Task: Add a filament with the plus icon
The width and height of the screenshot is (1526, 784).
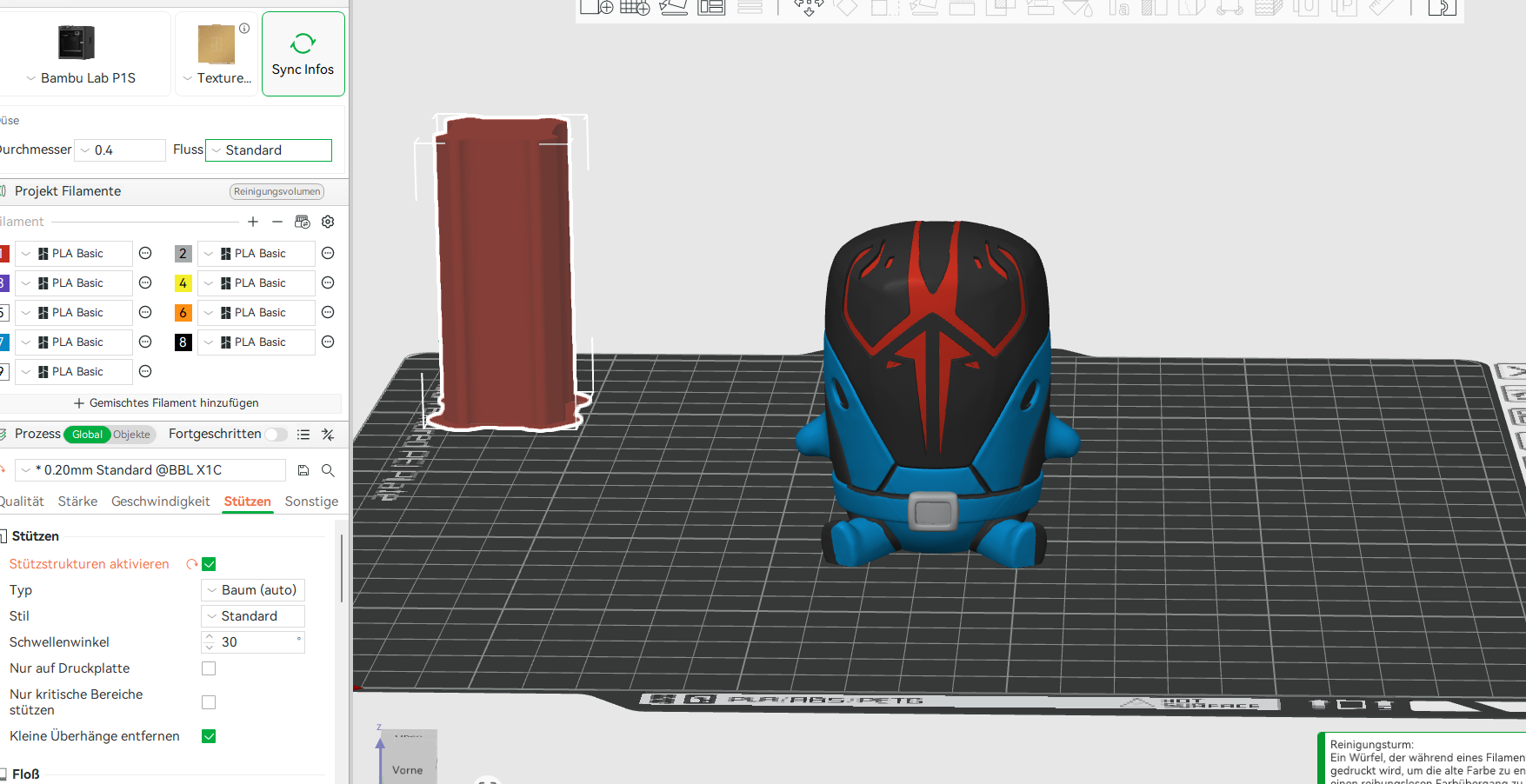Action: tap(253, 222)
